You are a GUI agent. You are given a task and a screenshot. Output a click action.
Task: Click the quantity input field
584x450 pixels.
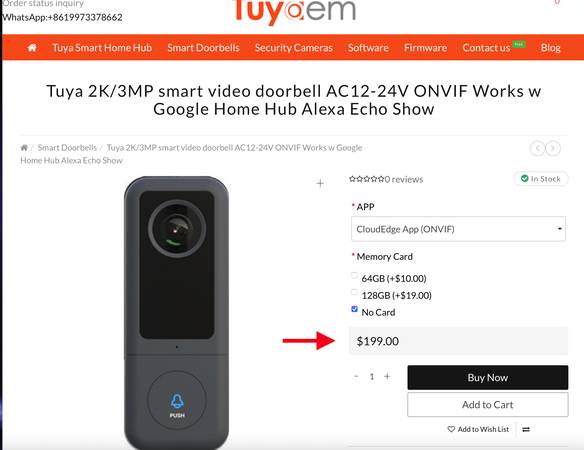click(372, 377)
